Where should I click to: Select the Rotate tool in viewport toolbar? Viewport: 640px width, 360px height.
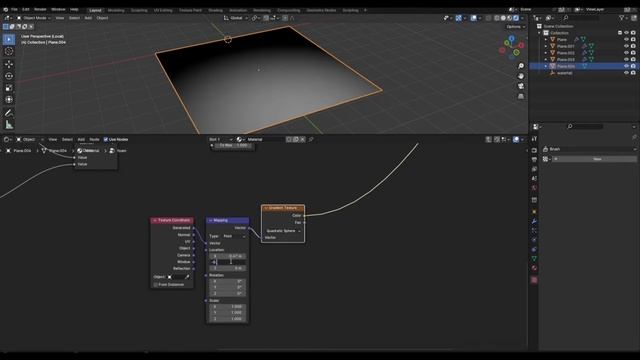[x=9, y=76]
